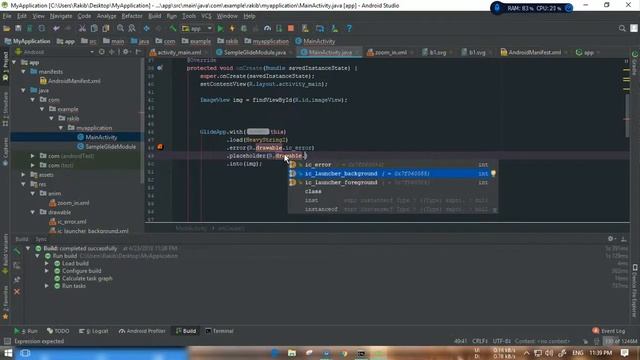Click the lightbulb icon in autocomplete popup
This screenshot has height=360, width=640.
493,173
